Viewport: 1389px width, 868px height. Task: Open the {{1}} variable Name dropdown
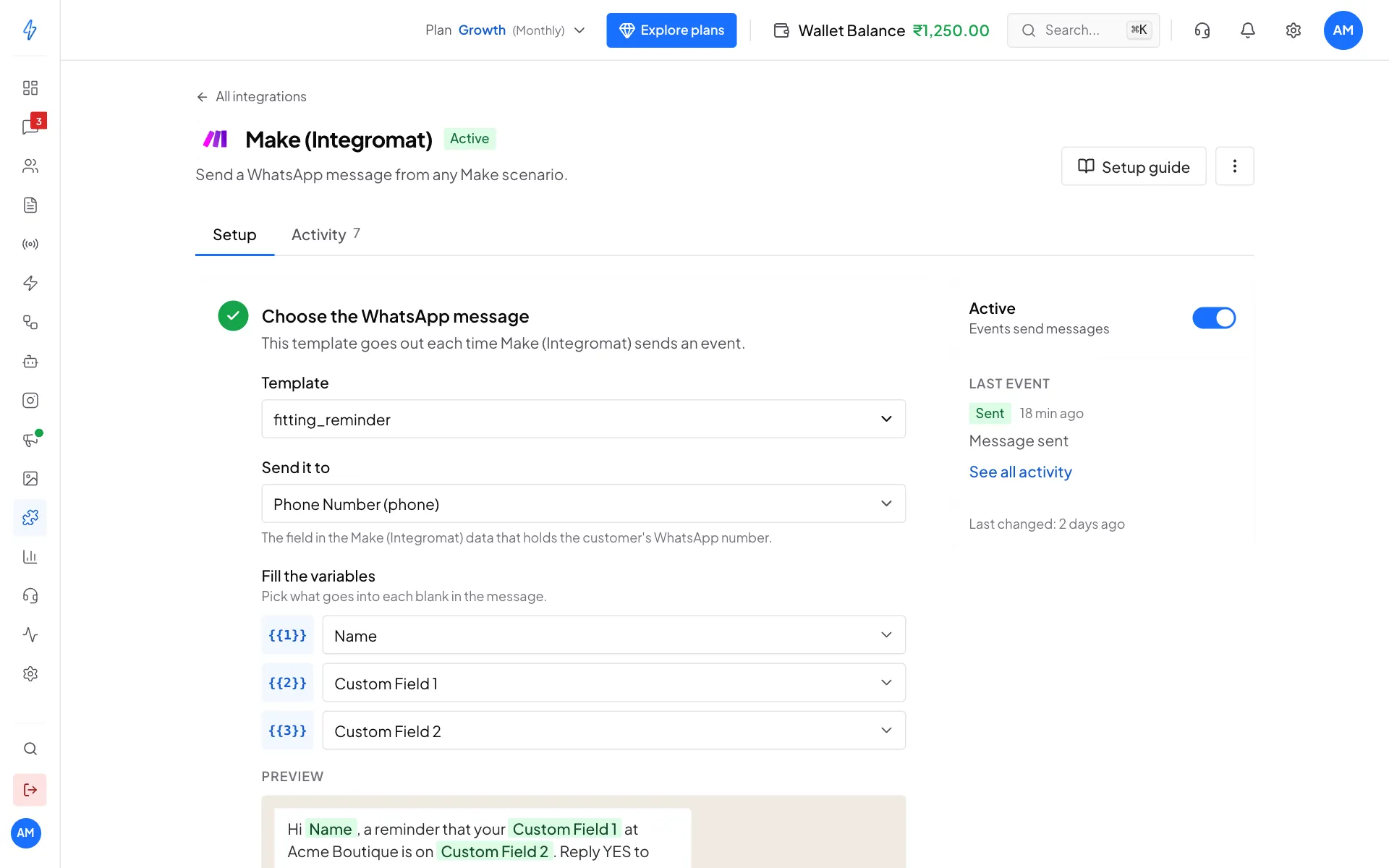point(613,635)
